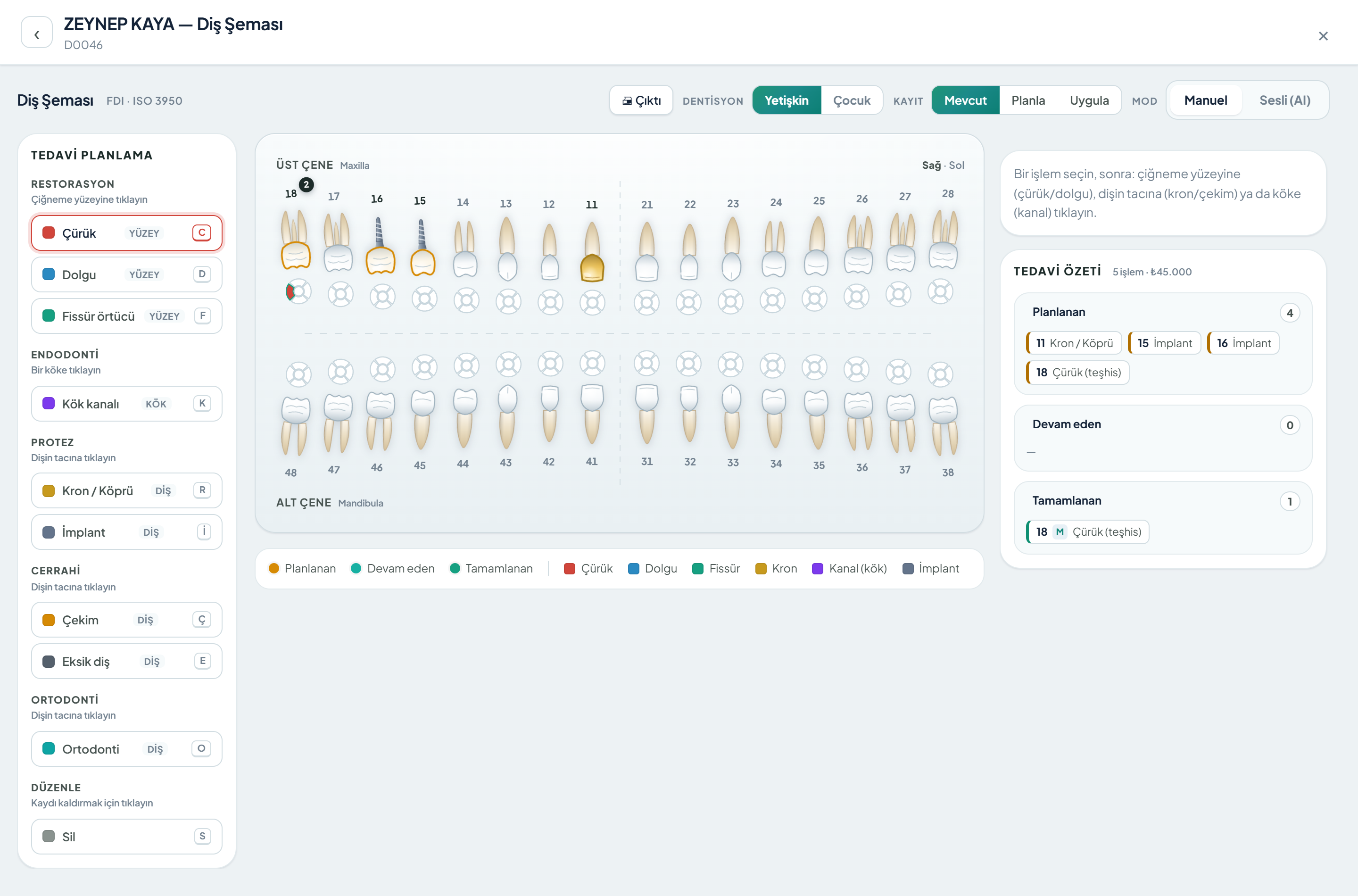Enable Sesli (AI) mode

(x=1284, y=100)
